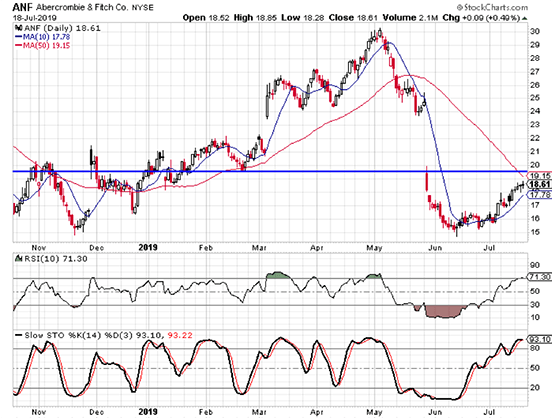
Task: Click the Close 18.61 header value
Action: 353,18
